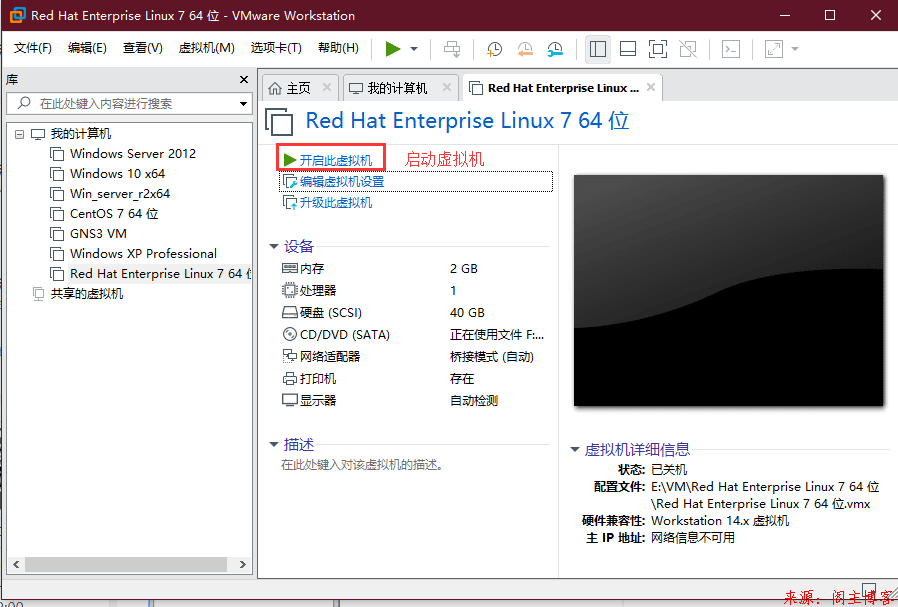Take a snapshot using the clock-plus icon
Viewport: 898px width, 607px height.
(x=494, y=49)
